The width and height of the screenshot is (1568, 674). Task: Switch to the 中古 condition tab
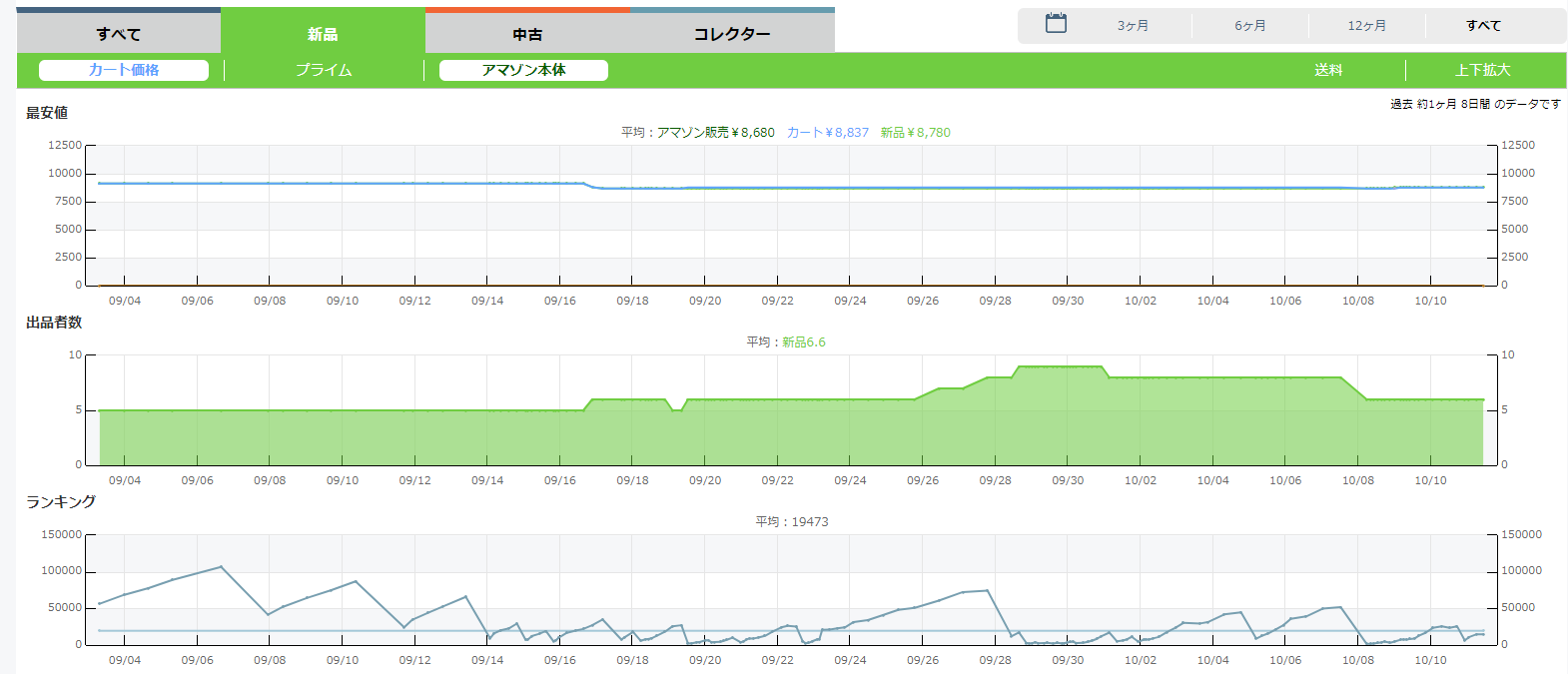(527, 34)
